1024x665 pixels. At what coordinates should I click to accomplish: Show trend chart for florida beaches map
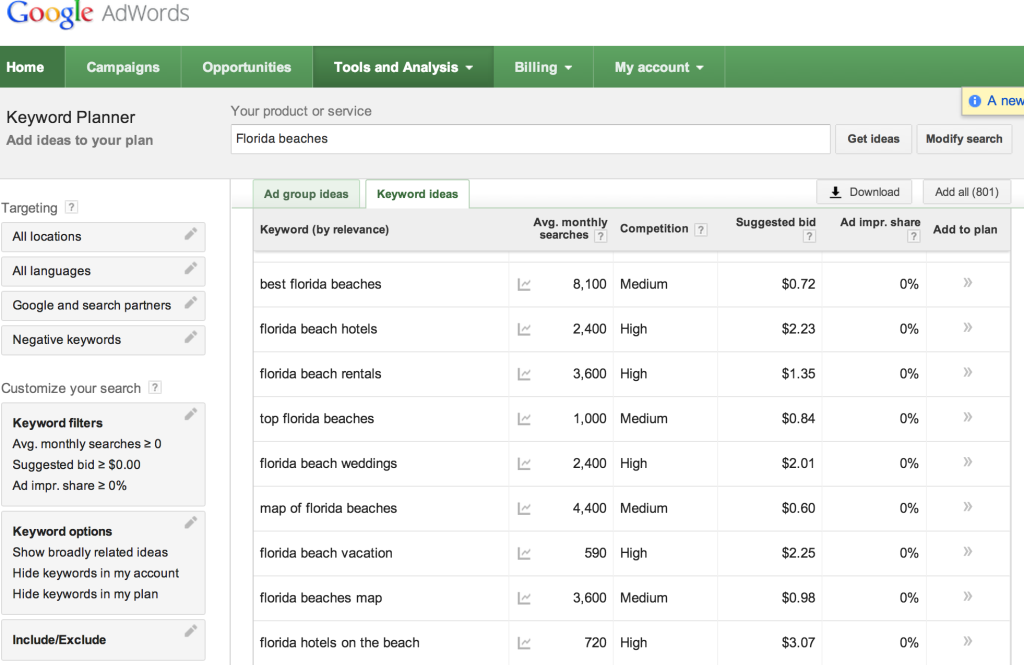524,598
